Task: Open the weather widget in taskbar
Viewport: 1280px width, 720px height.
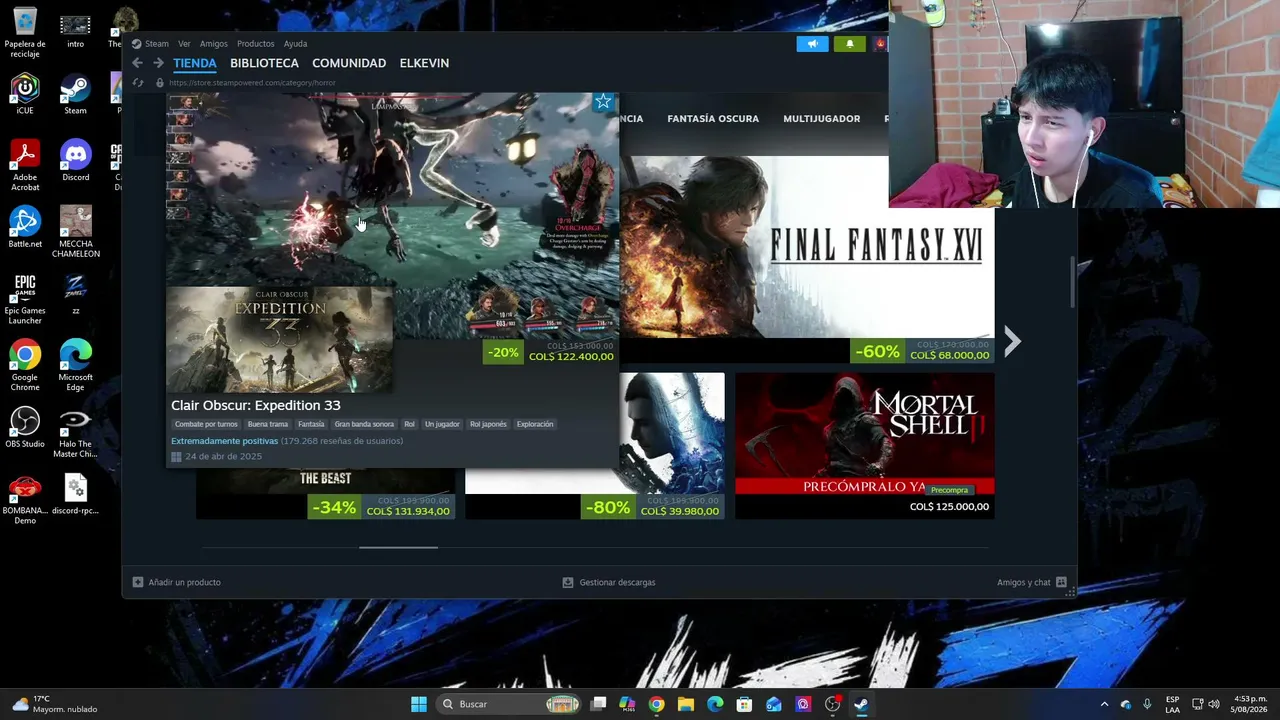Action: [x=55, y=704]
